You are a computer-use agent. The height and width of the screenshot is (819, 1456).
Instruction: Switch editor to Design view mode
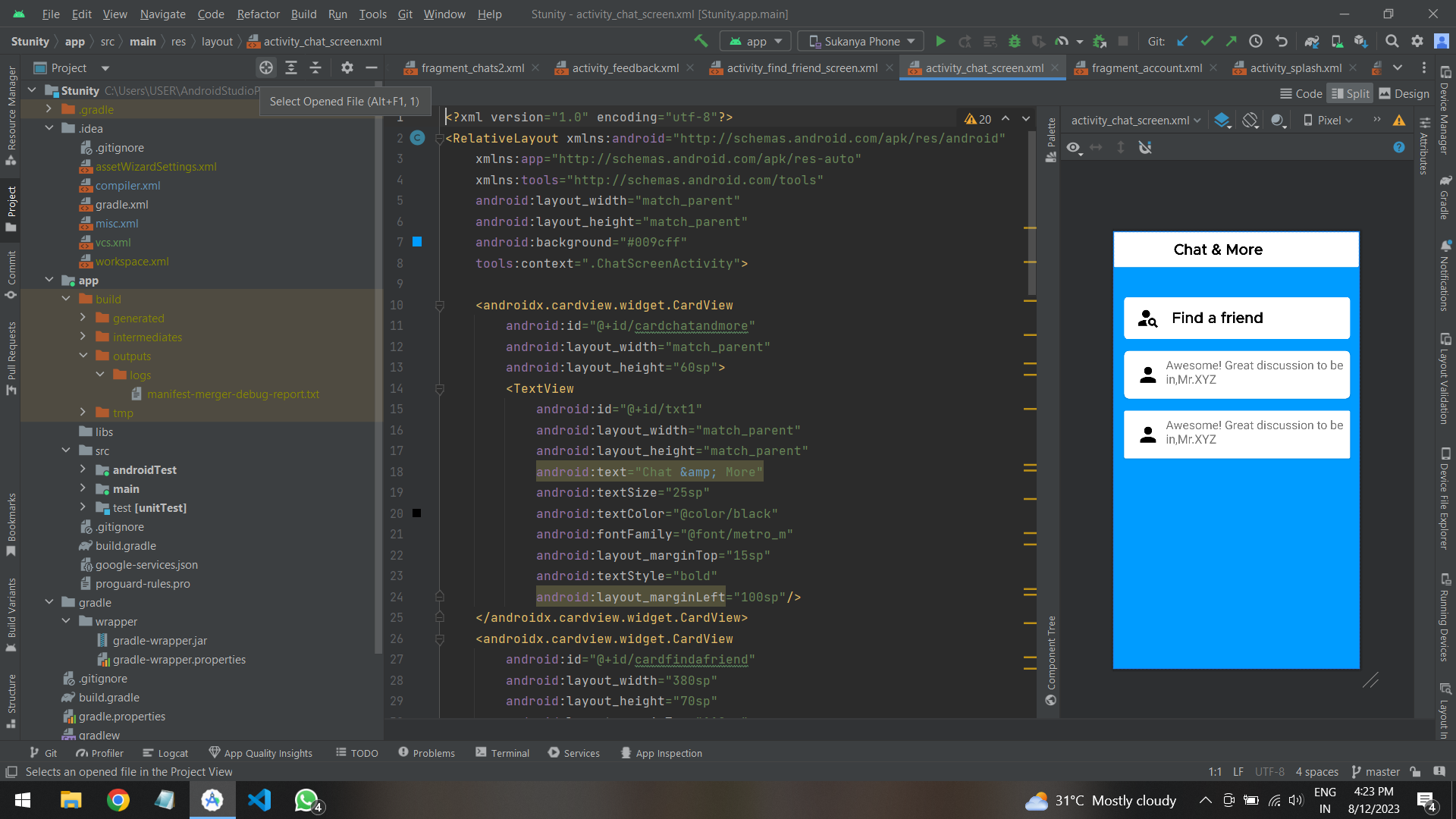click(1404, 93)
